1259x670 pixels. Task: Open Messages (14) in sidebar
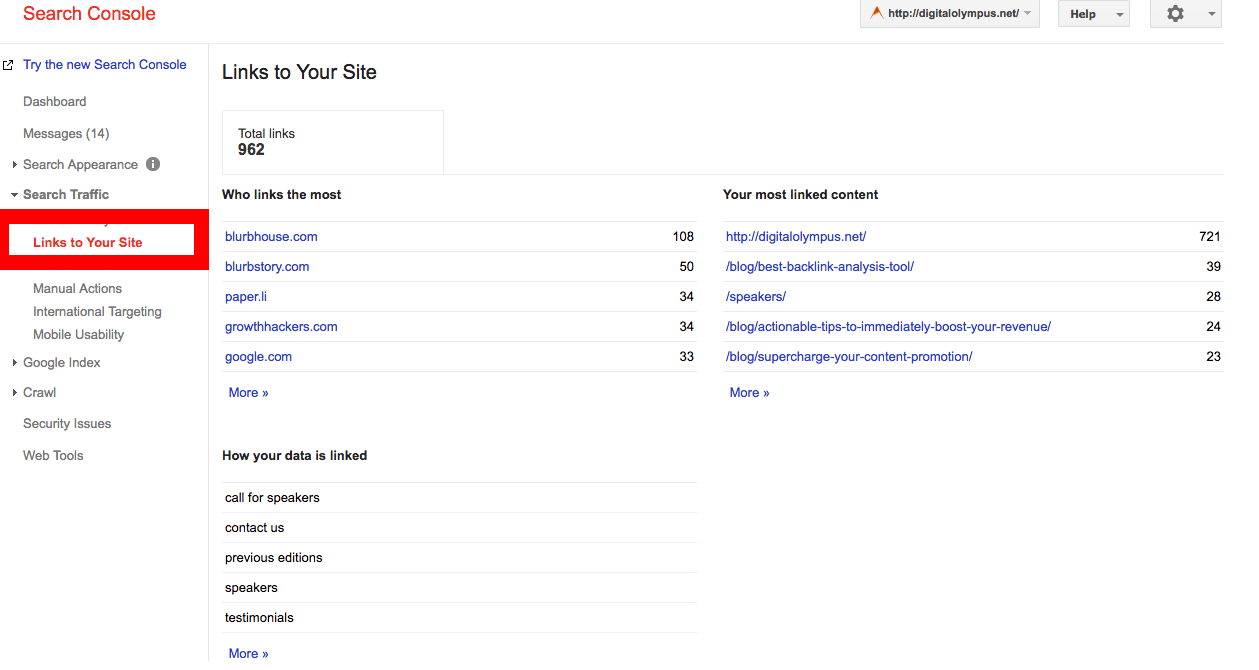click(x=66, y=134)
